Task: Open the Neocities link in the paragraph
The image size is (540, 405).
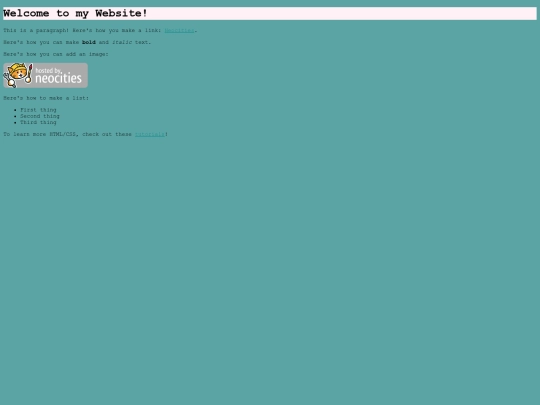Action: point(179,30)
